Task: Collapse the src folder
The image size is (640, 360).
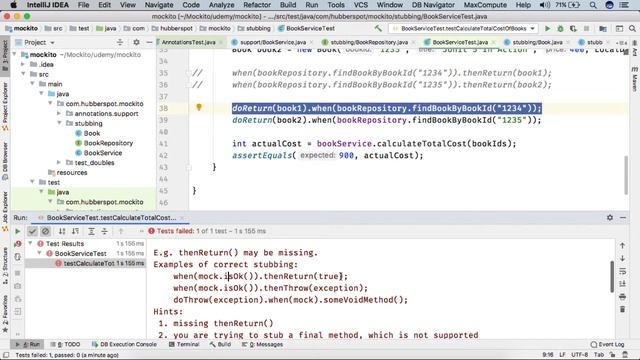Action: point(23,74)
